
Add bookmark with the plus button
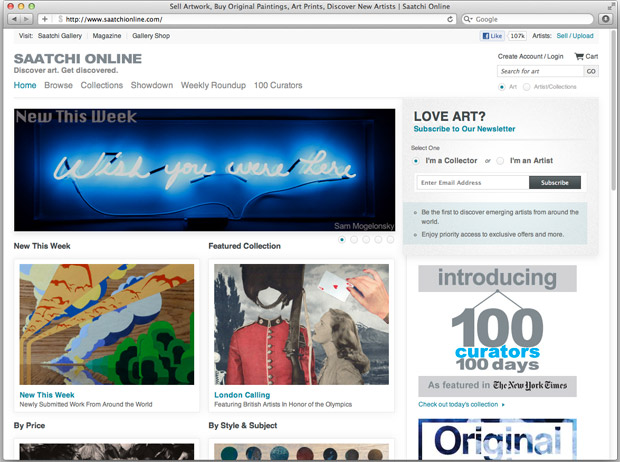click(45, 19)
